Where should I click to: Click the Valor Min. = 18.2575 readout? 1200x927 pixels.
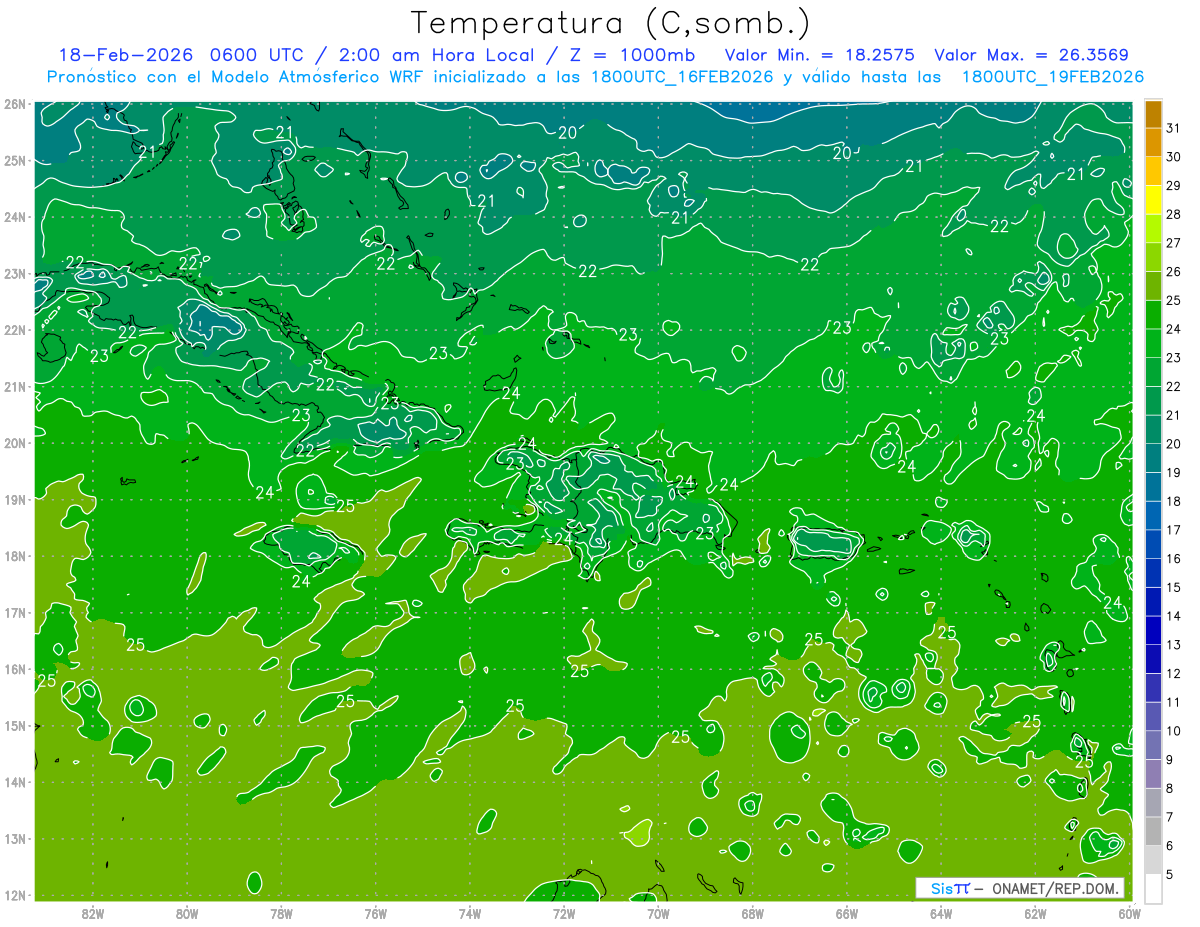(x=821, y=55)
